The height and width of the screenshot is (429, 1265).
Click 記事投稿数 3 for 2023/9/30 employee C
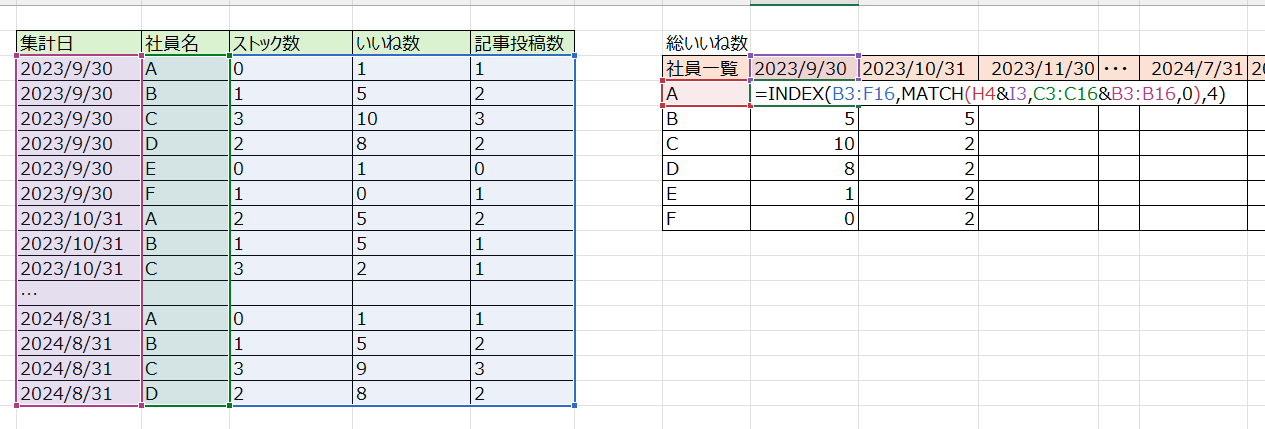523,119
